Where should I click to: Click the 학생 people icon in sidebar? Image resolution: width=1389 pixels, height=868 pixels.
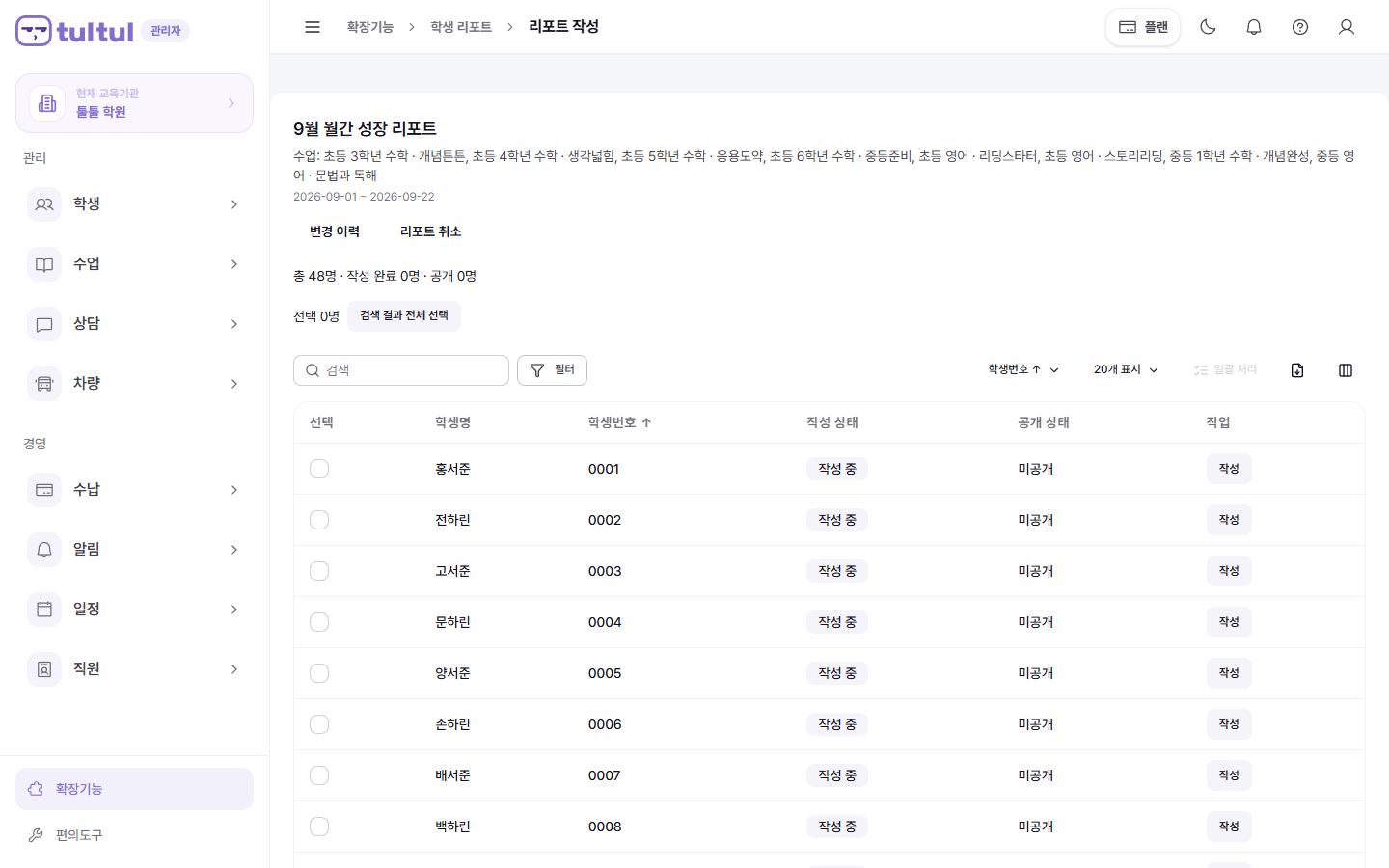[44, 204]
